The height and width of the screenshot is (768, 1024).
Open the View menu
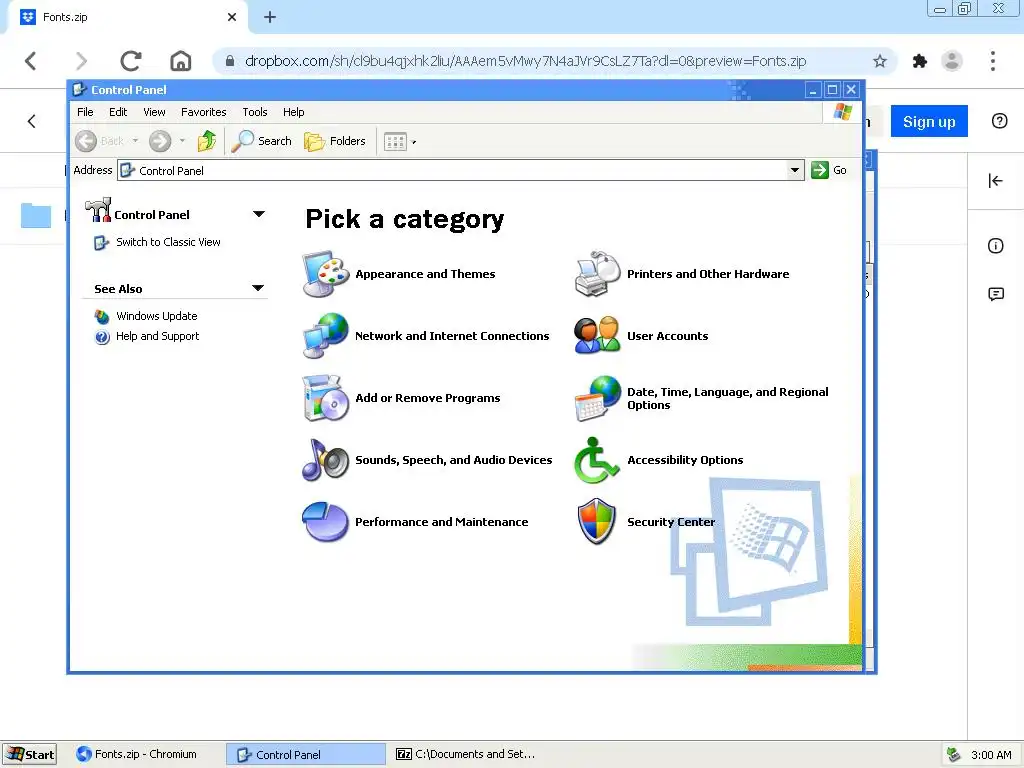pyautogui.click(x=154, y=112)
